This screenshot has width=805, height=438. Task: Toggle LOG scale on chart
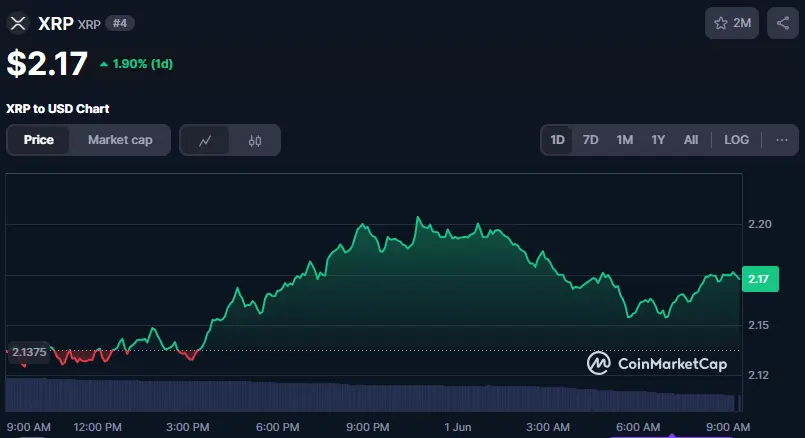[x=736, y=140]
